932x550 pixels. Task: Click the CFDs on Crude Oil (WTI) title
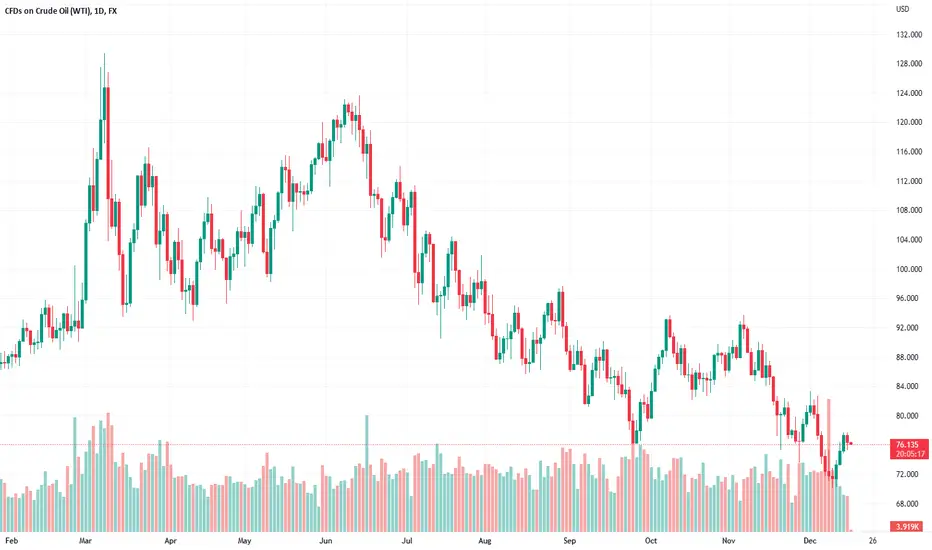(46, 11)
